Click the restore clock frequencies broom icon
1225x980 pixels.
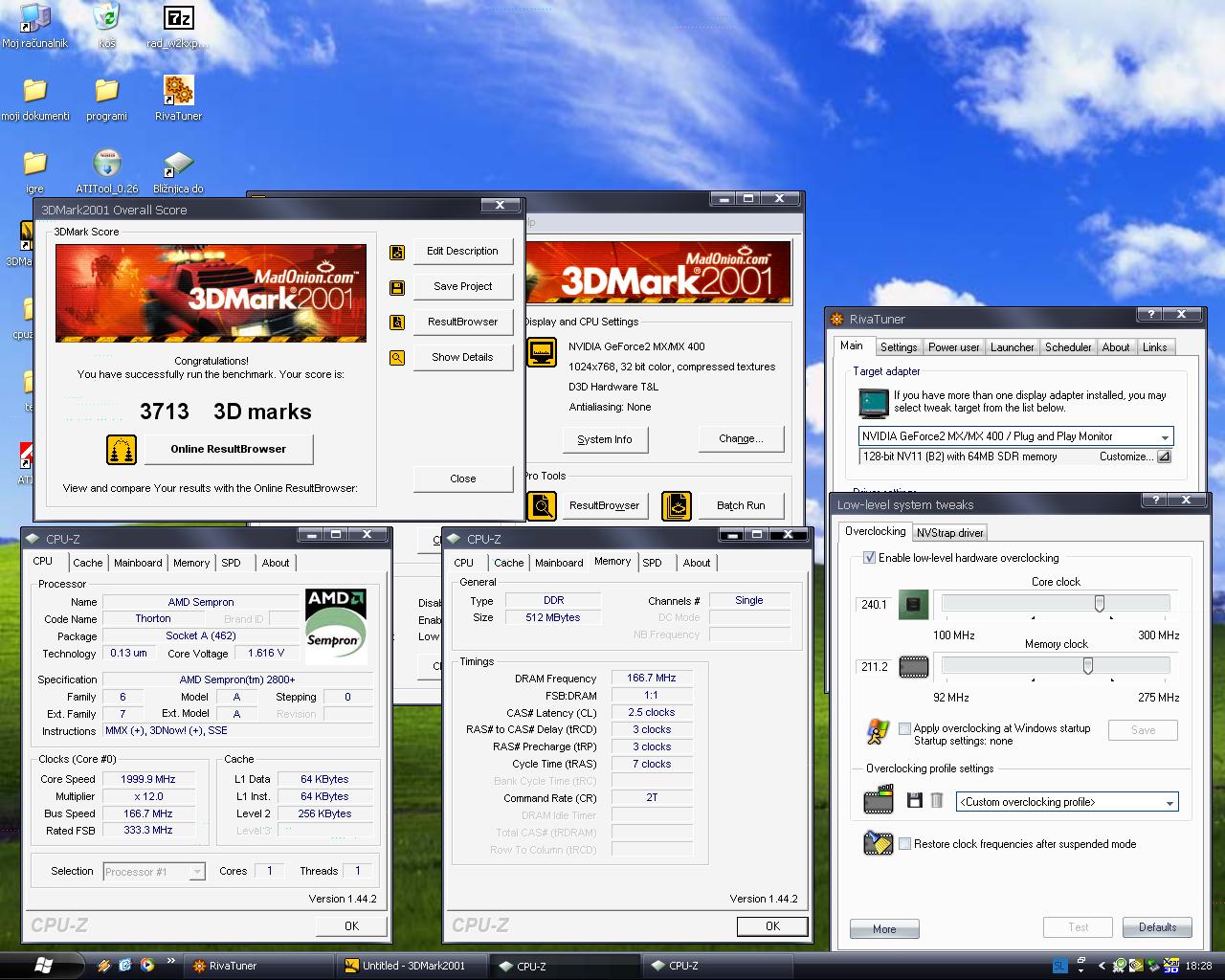coord(878,843)
